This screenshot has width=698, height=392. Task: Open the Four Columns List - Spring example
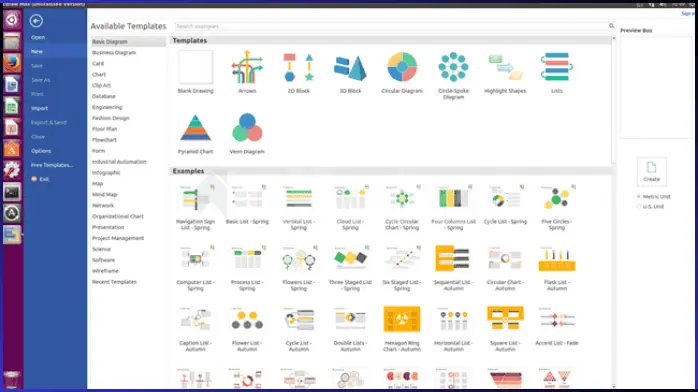[453, 207]
